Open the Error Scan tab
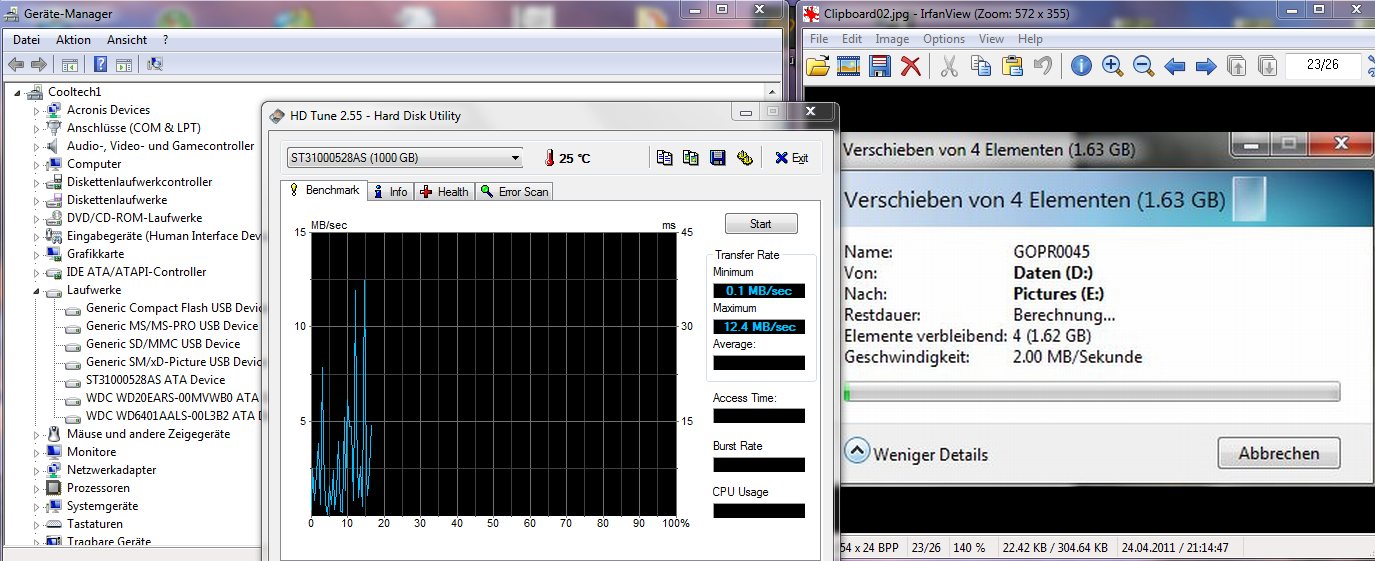The width and height of the screenshot is (1375, 561). pyautogui.click(x=514, y=191)
